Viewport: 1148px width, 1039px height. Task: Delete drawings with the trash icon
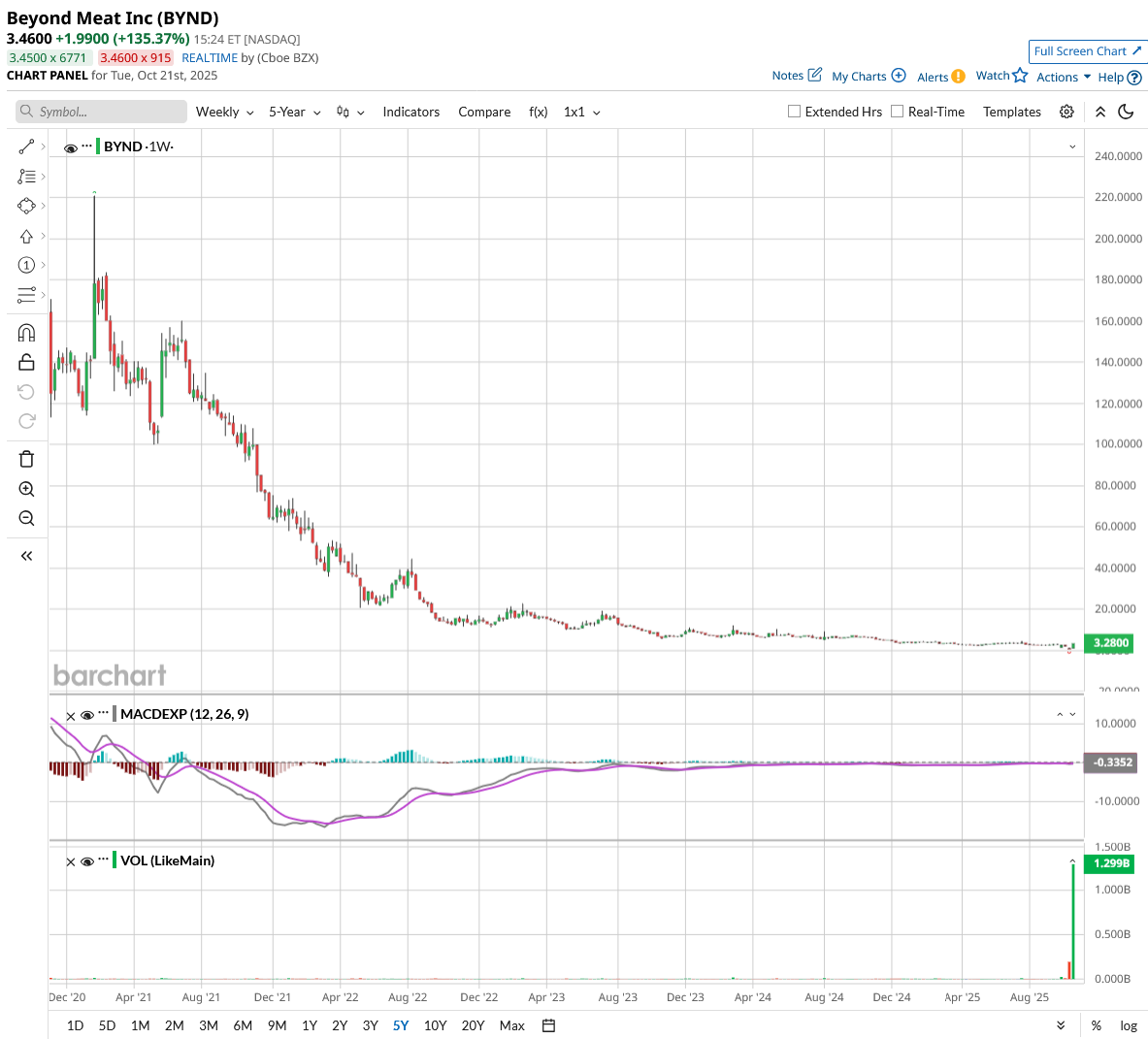(x=26, y=459)
